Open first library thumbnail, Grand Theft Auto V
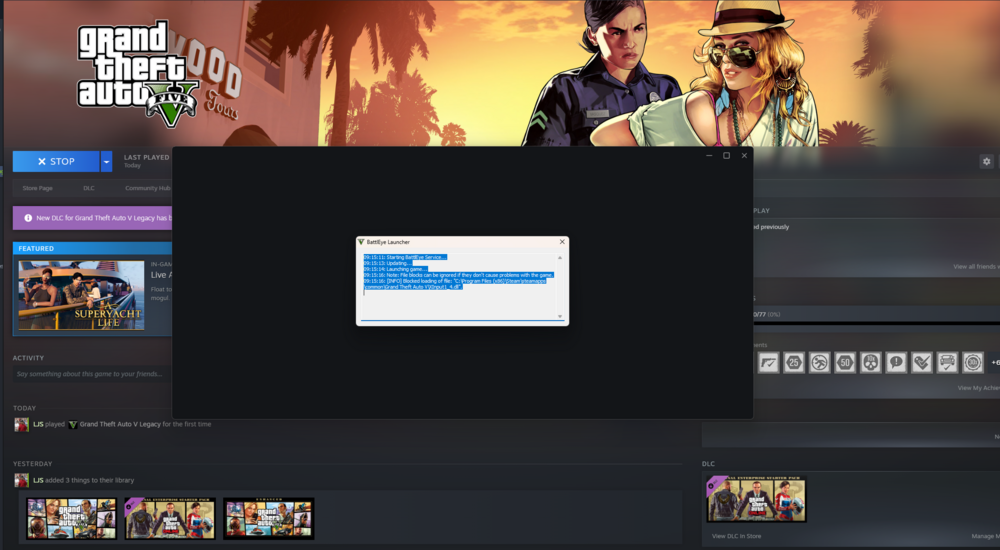 pyautogui.click(x=71, y=519)
